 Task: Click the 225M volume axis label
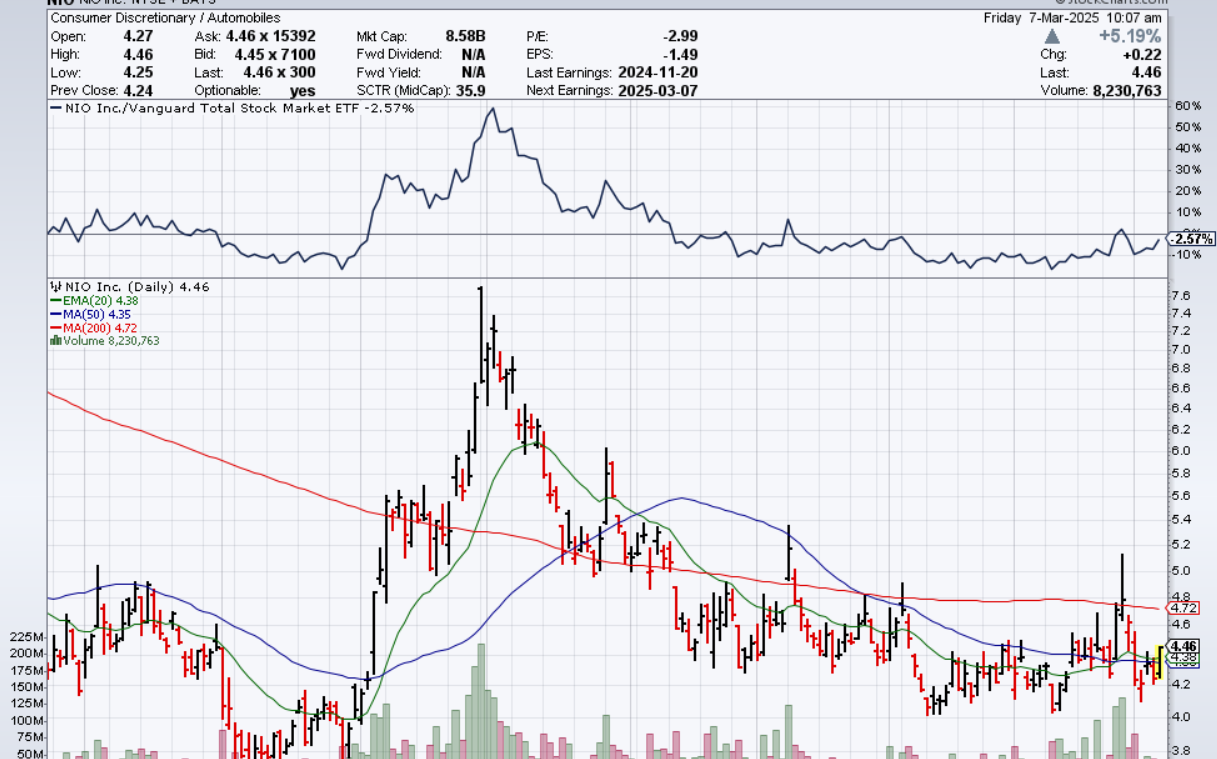pos(27,637)
